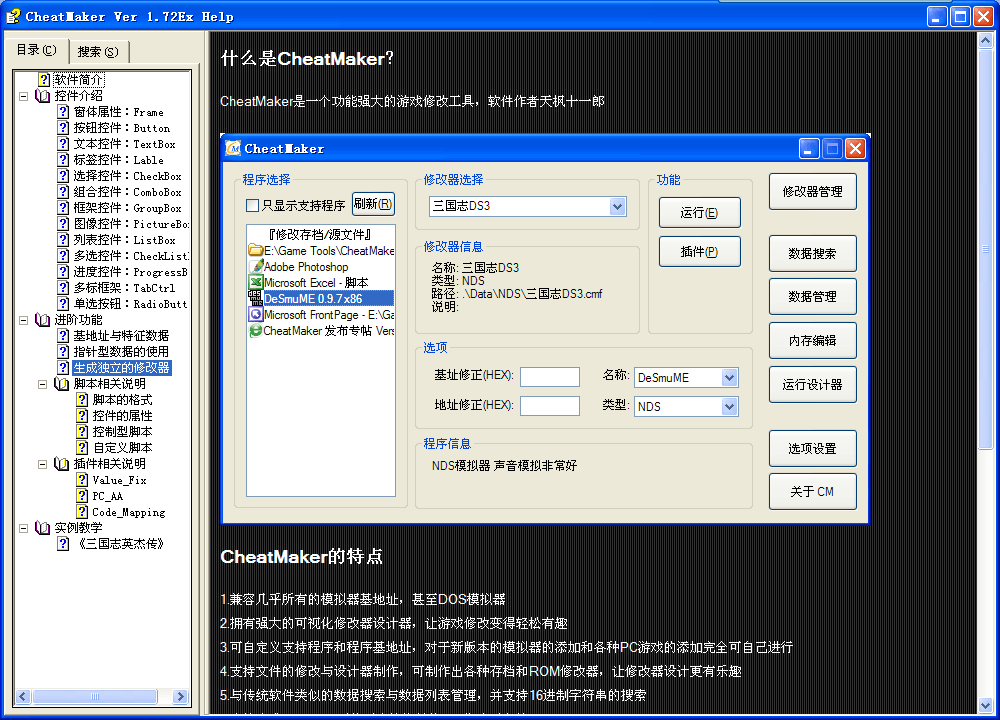The image size is (1000, 720).
Task: Click the page icon beside PC_AA
Action: click(82, 496)
